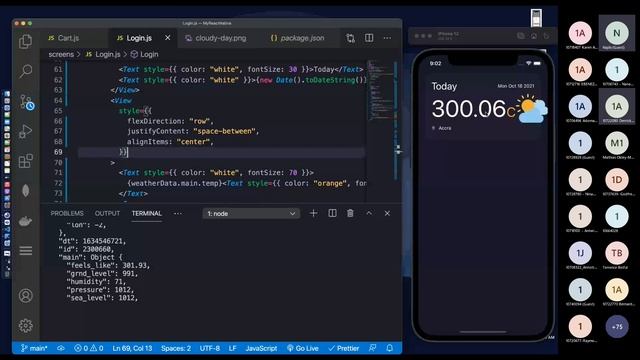640x360 pixels.
Task: Select the TERMINAL panel tab
Action: point(147,213)
